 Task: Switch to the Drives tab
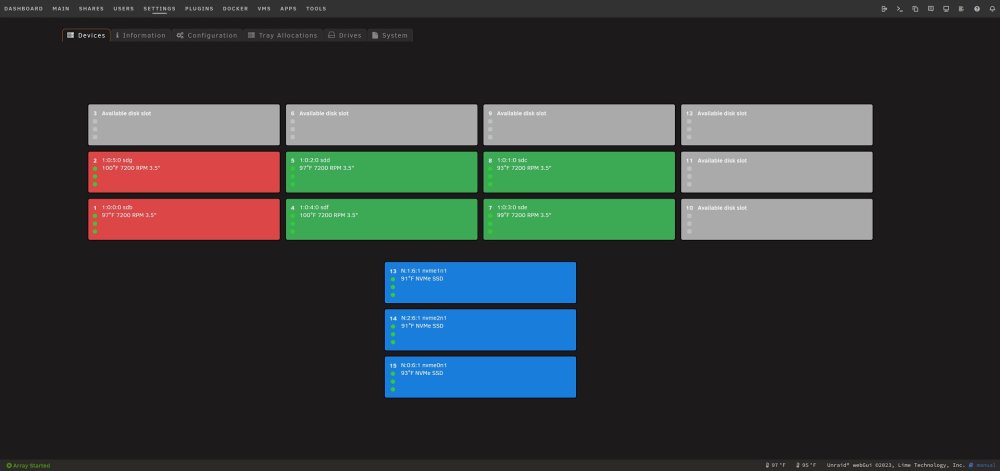click(x=344, y=36)
